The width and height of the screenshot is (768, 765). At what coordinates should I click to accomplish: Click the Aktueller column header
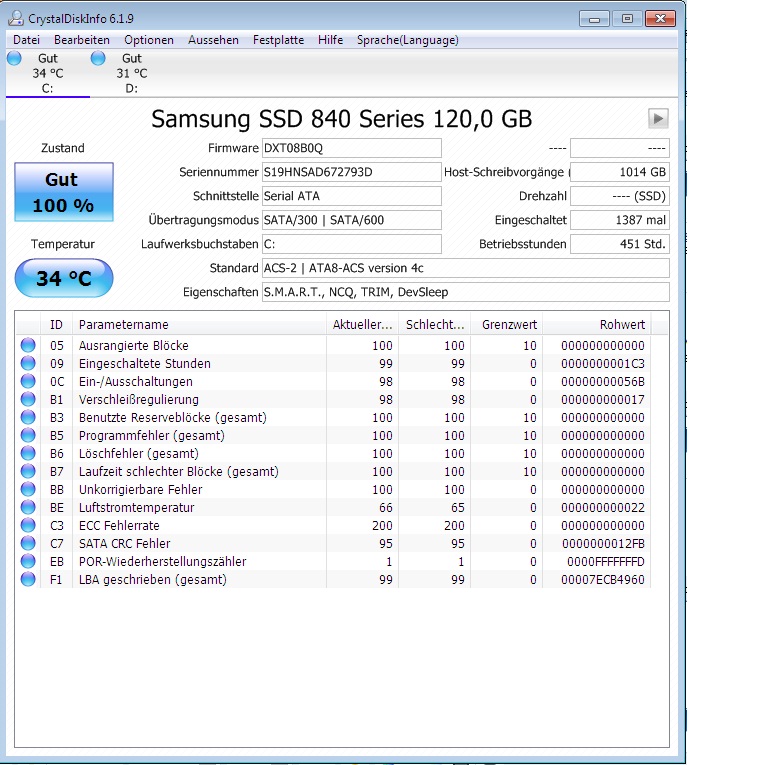(x=362, y=325)
